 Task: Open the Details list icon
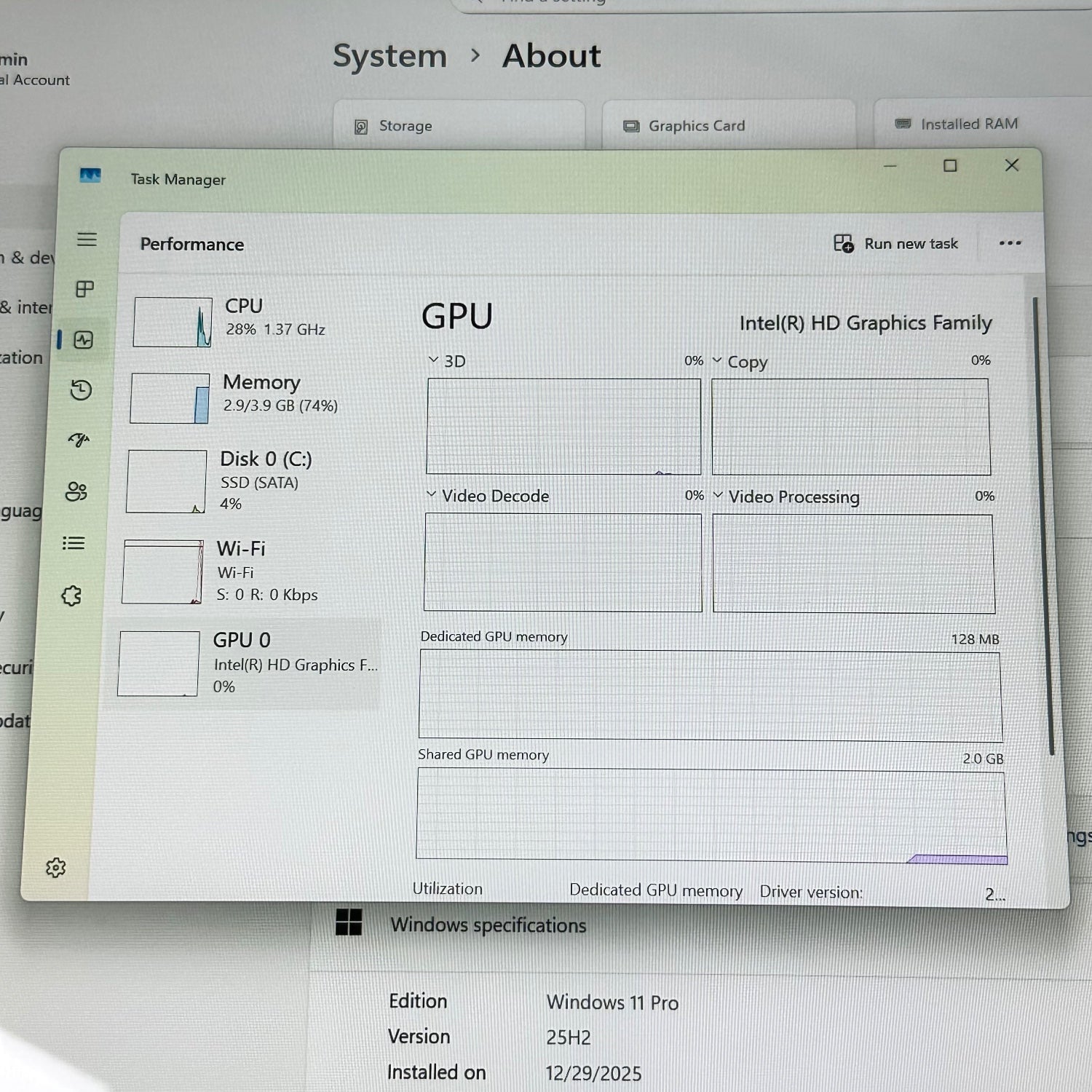tap(74, 543)
